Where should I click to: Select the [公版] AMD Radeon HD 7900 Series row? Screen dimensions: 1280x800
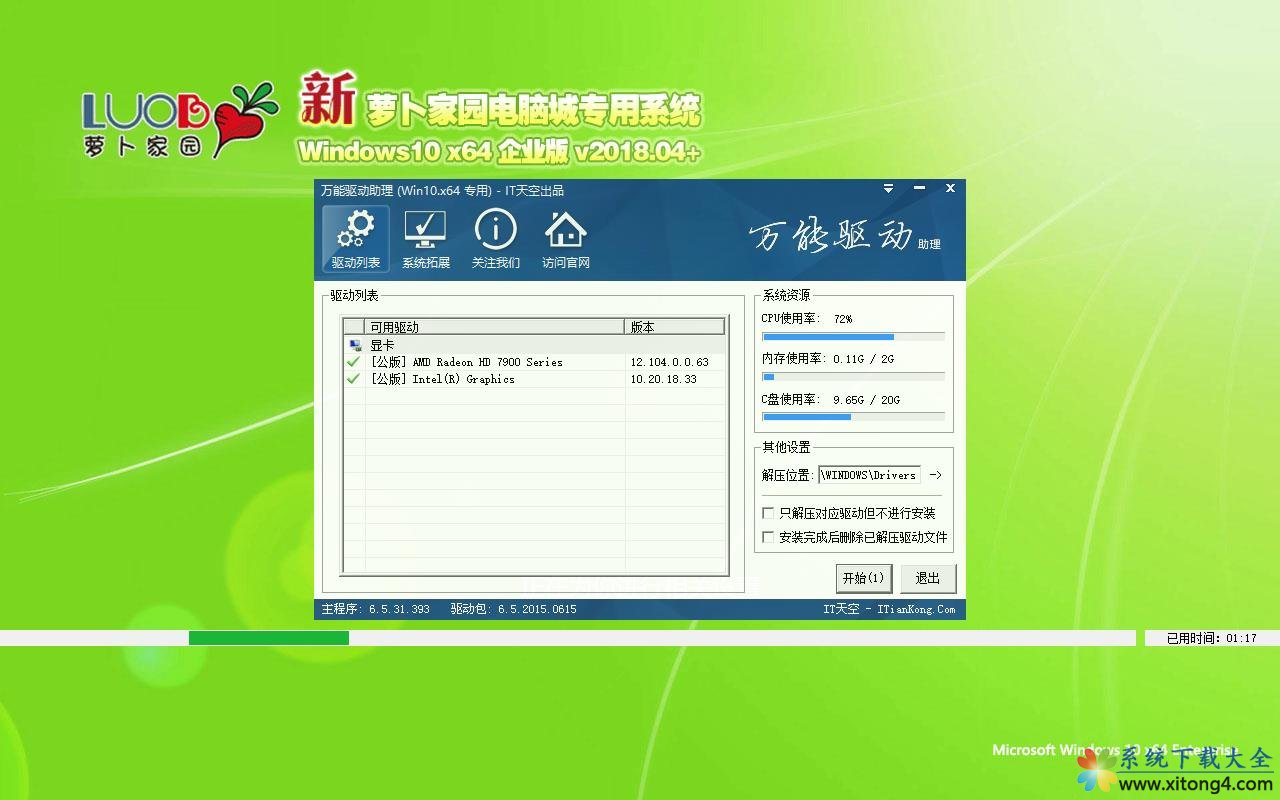click(x=534, y=362)
